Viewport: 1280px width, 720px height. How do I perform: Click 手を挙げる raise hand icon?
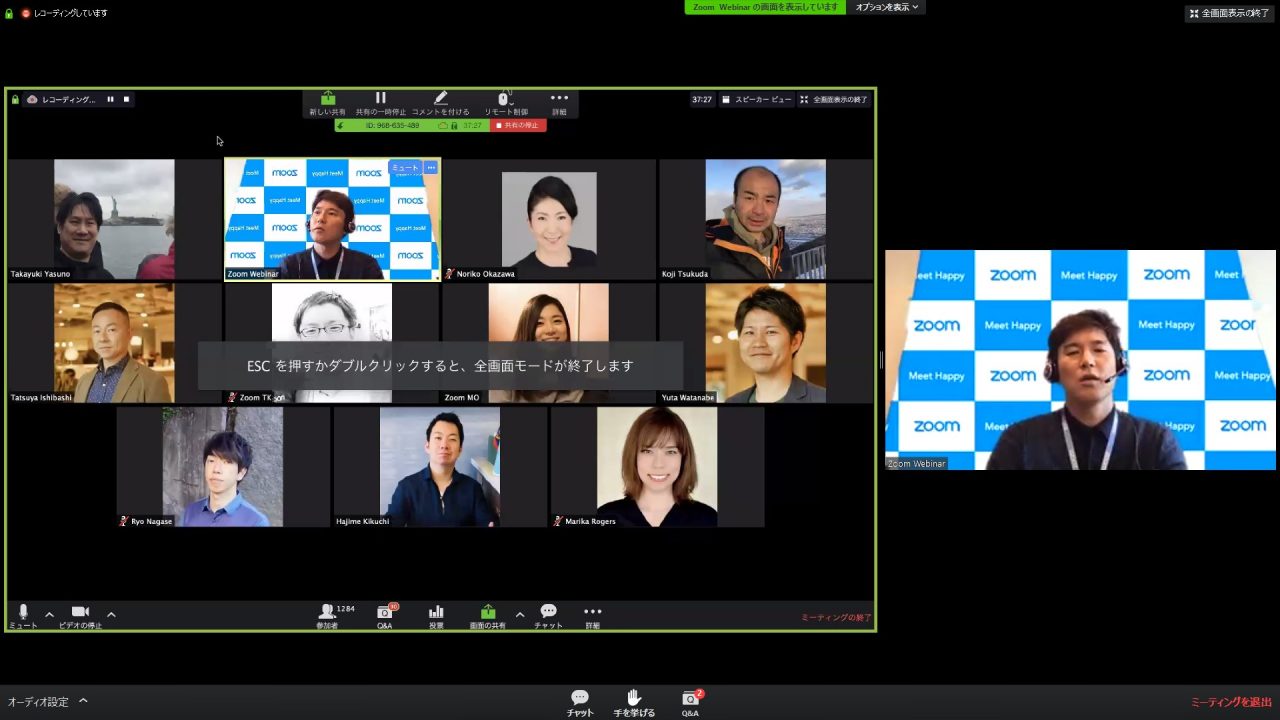(634, 703)
